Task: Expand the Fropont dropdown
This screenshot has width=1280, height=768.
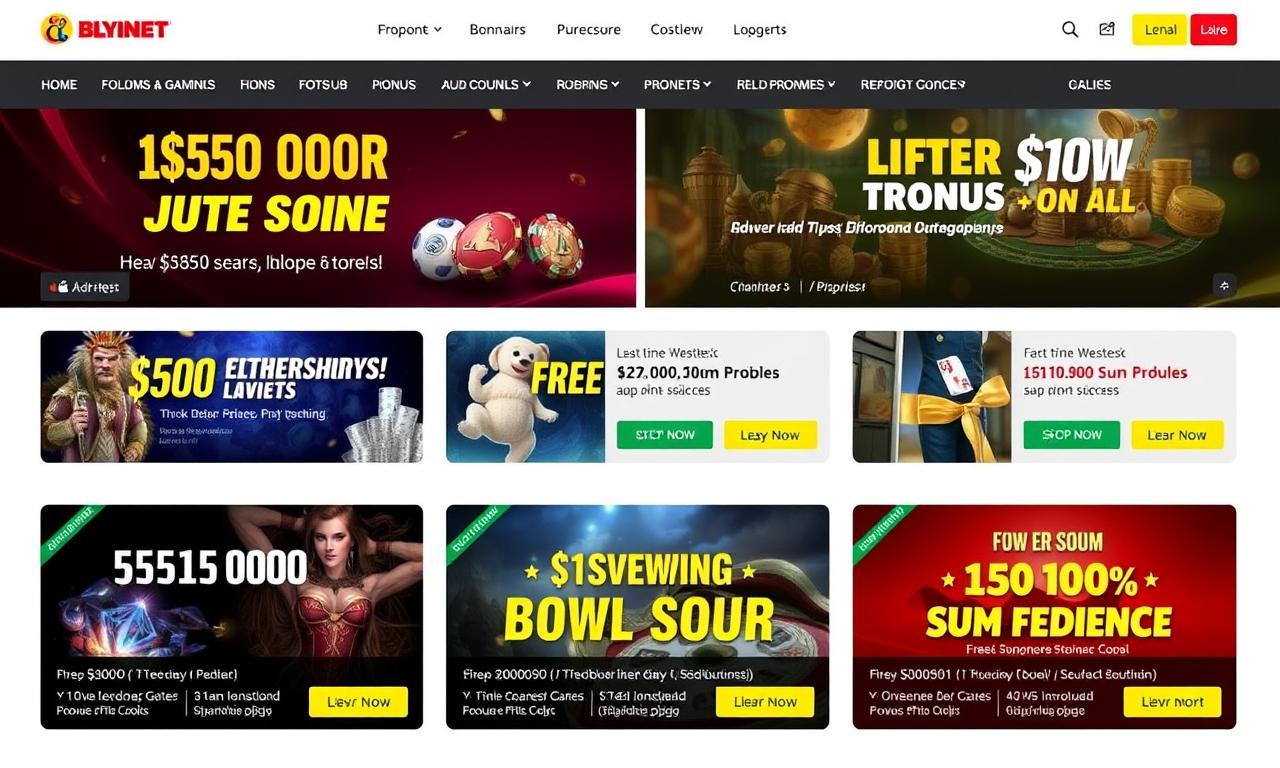Action: pyautogui.click(x=409, y=29)
